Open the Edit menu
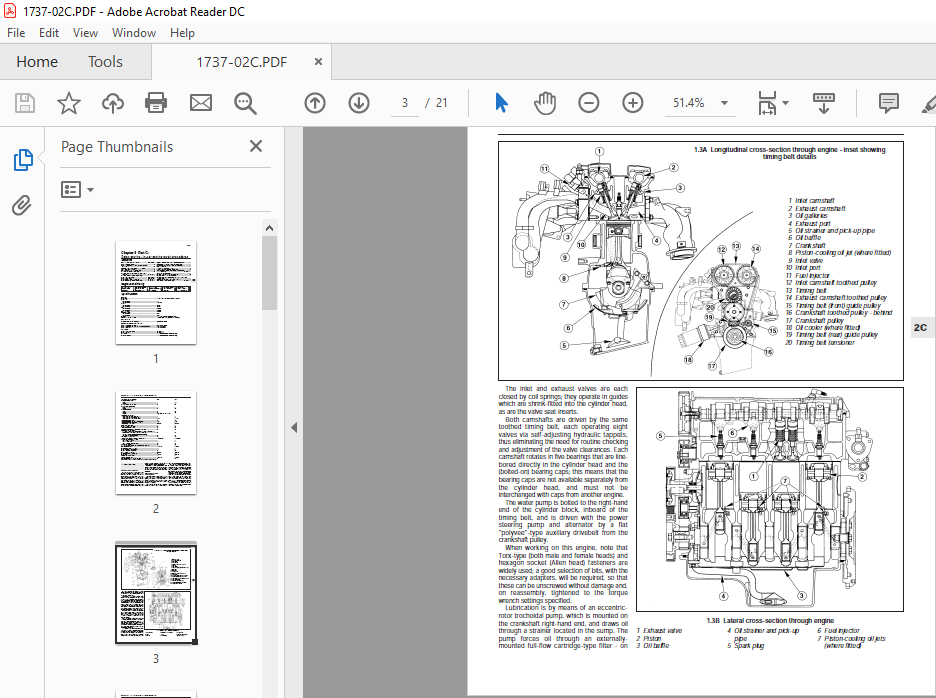The height and width of the screenshot is (698, 936). click(49, 33)
